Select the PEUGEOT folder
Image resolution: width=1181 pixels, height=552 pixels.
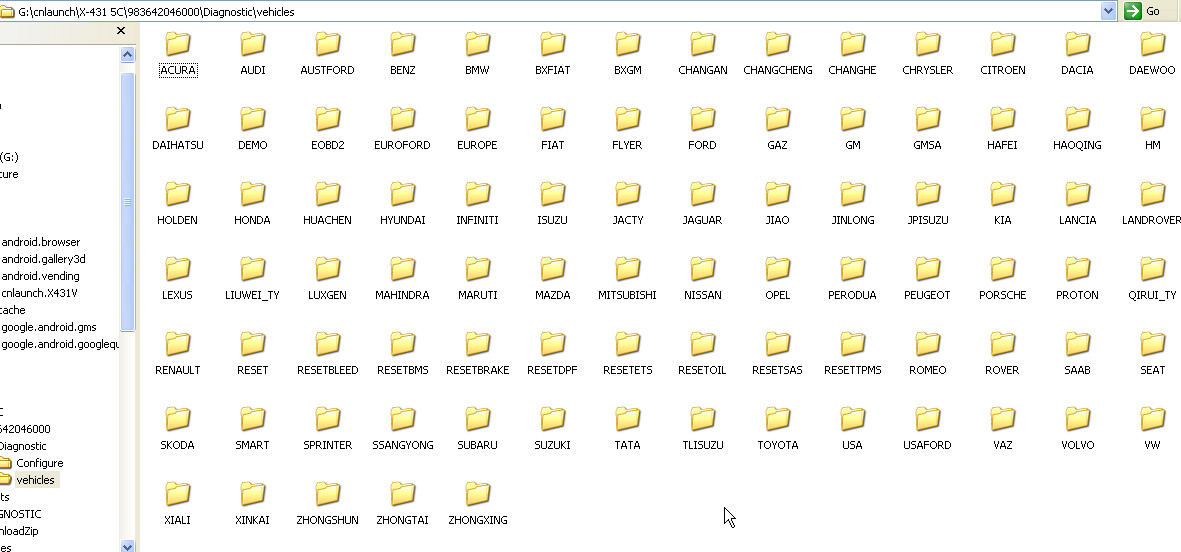[x=927, y=279]
